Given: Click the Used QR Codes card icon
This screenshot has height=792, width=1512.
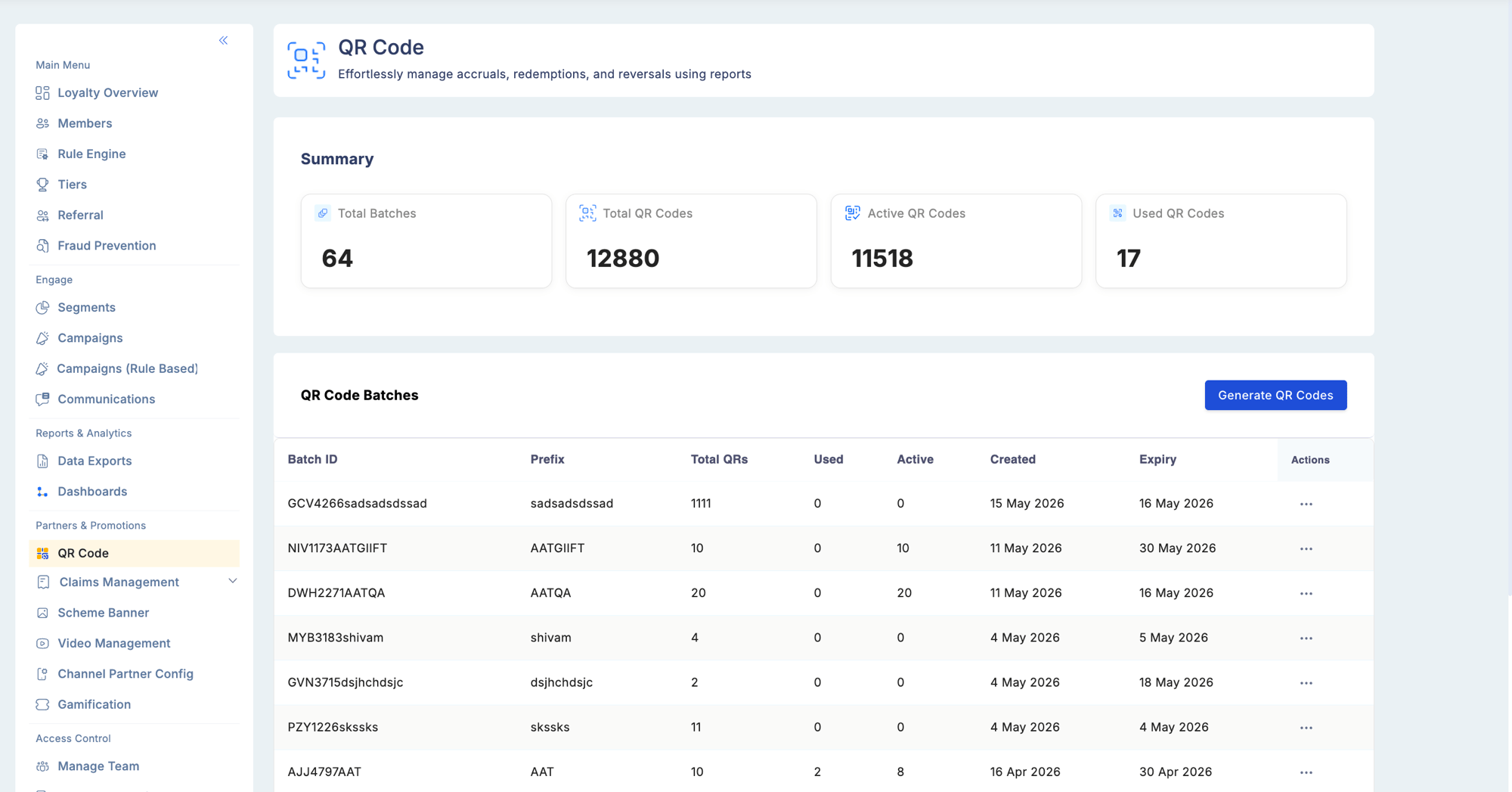Looking at the screenshot, I should tap(1117, 213).
